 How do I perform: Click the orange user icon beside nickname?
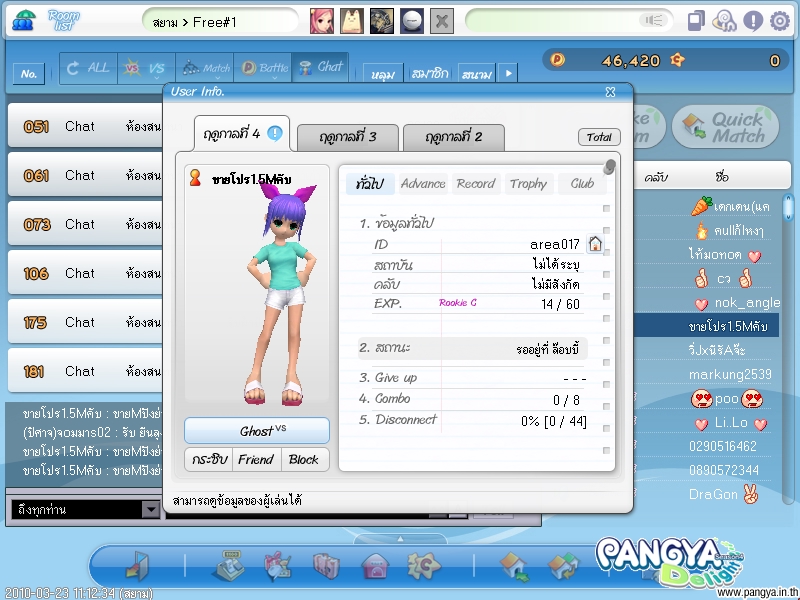(x=195, y=178)
